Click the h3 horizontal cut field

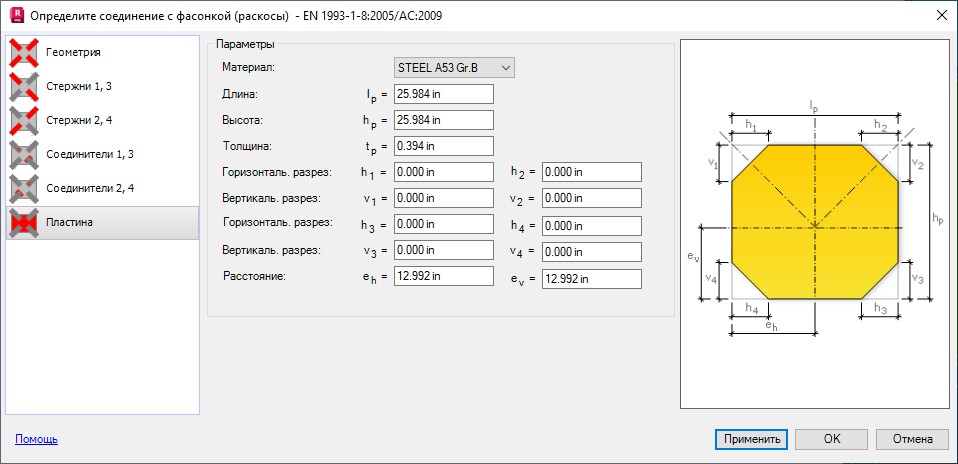(x=444, y=224)
